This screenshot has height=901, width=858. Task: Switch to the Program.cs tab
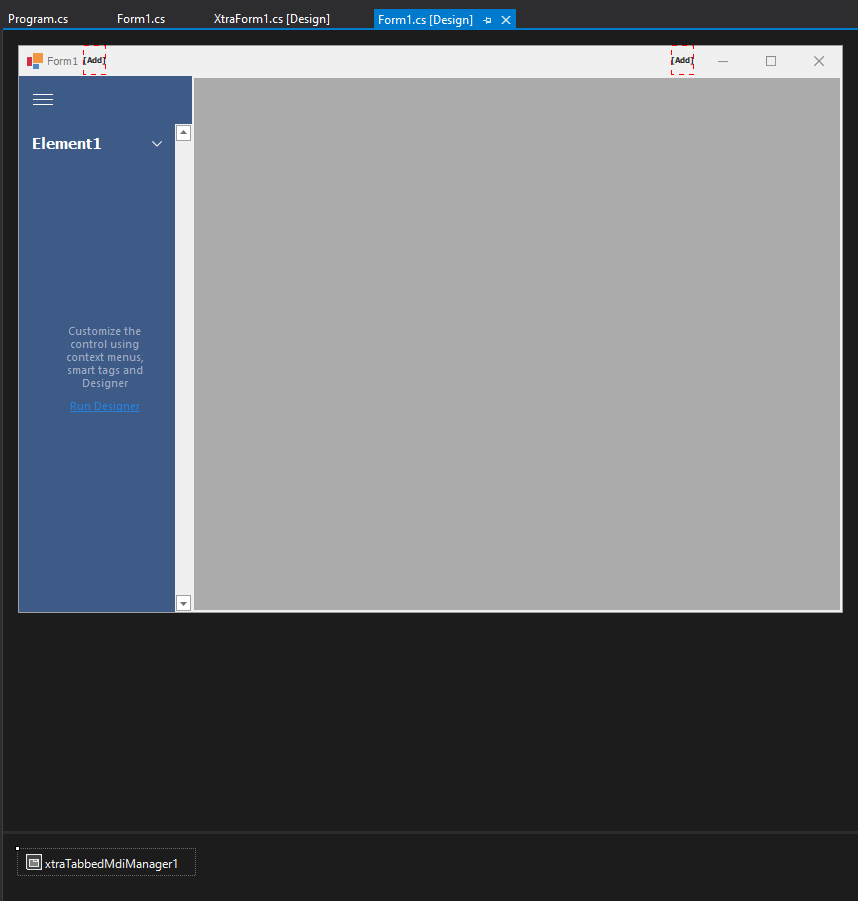[37, 18]
